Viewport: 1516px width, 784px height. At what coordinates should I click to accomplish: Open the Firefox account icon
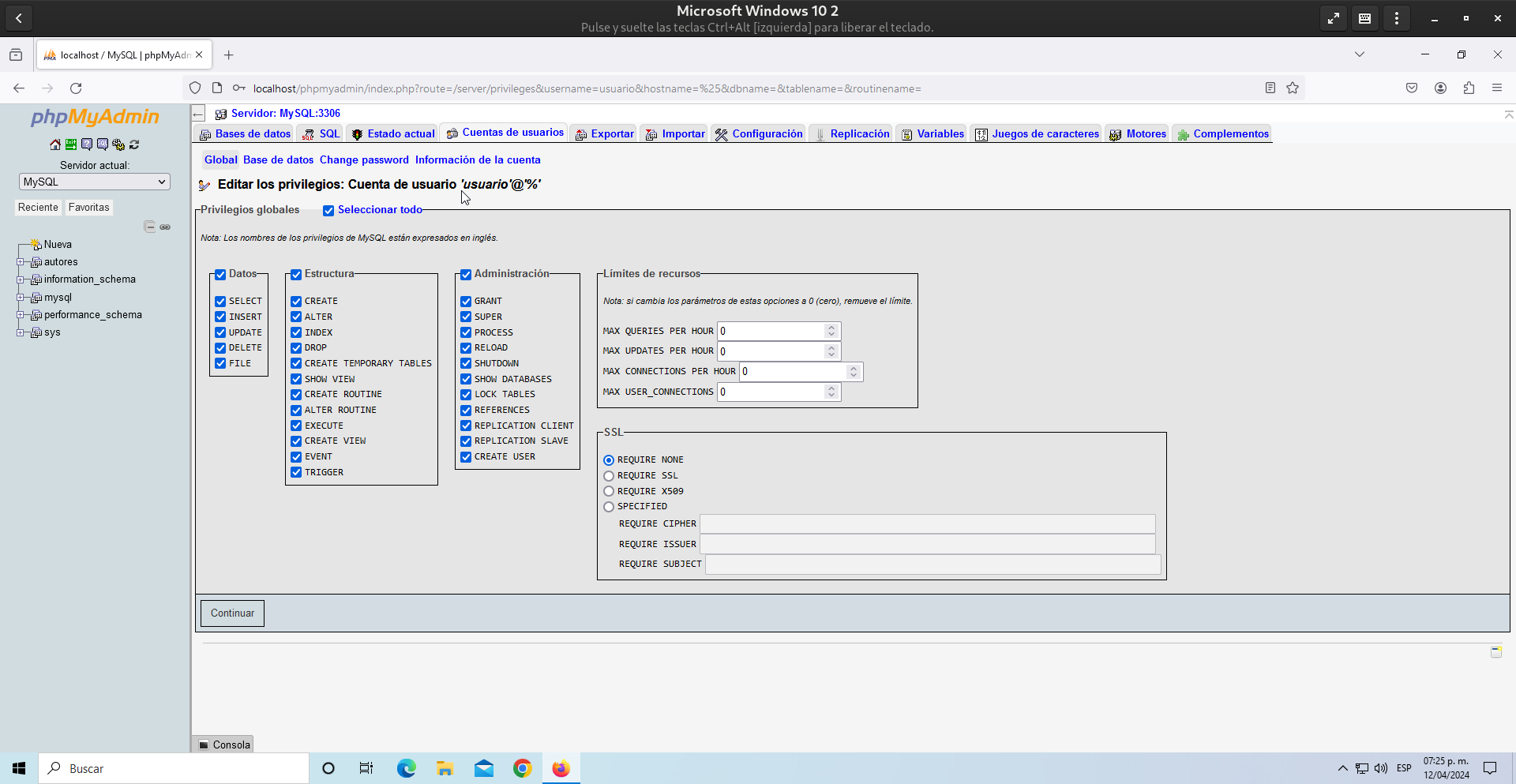[1440, 88]
